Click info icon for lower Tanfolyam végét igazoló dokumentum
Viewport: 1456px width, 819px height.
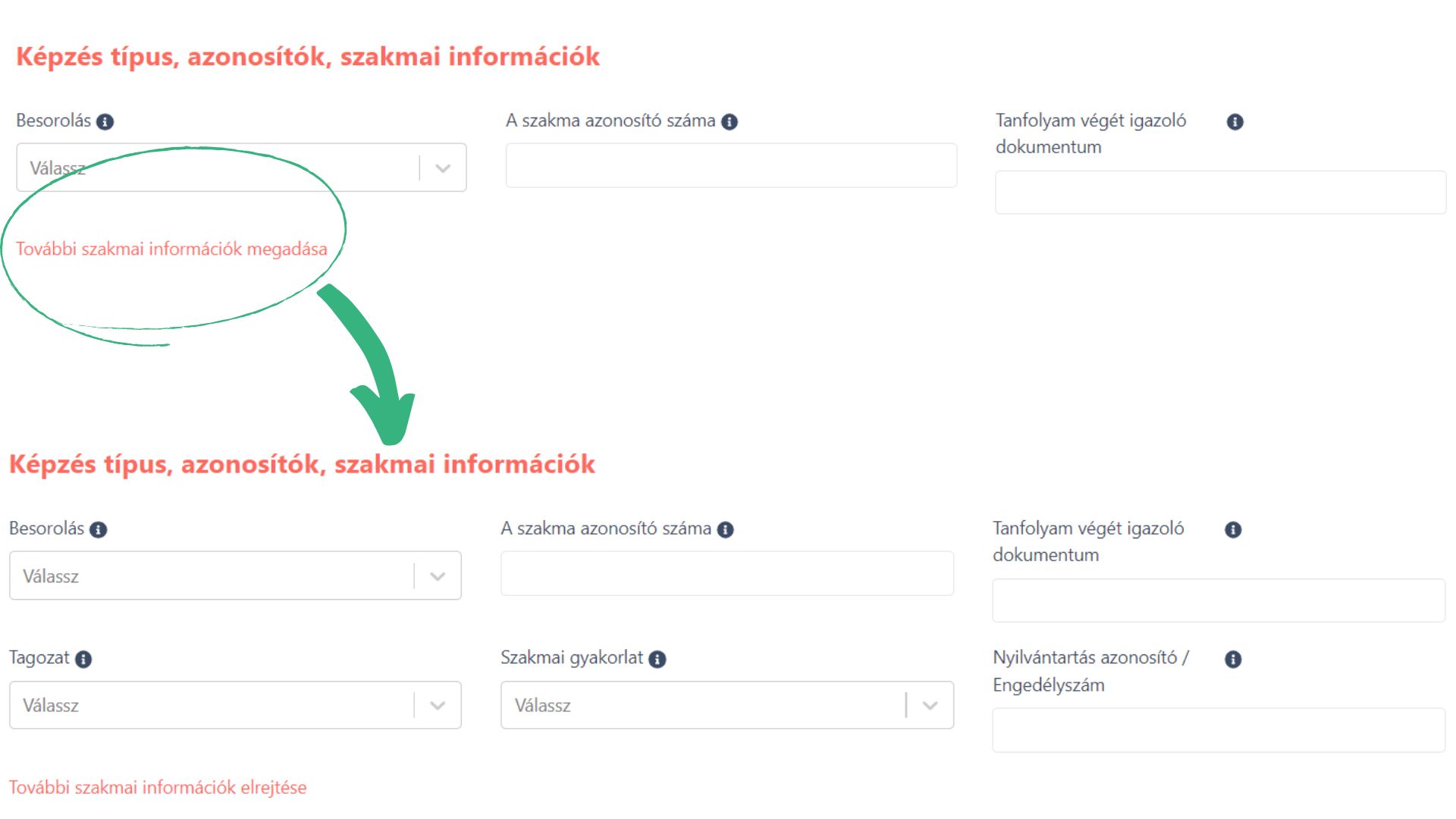coord(1233,529)
